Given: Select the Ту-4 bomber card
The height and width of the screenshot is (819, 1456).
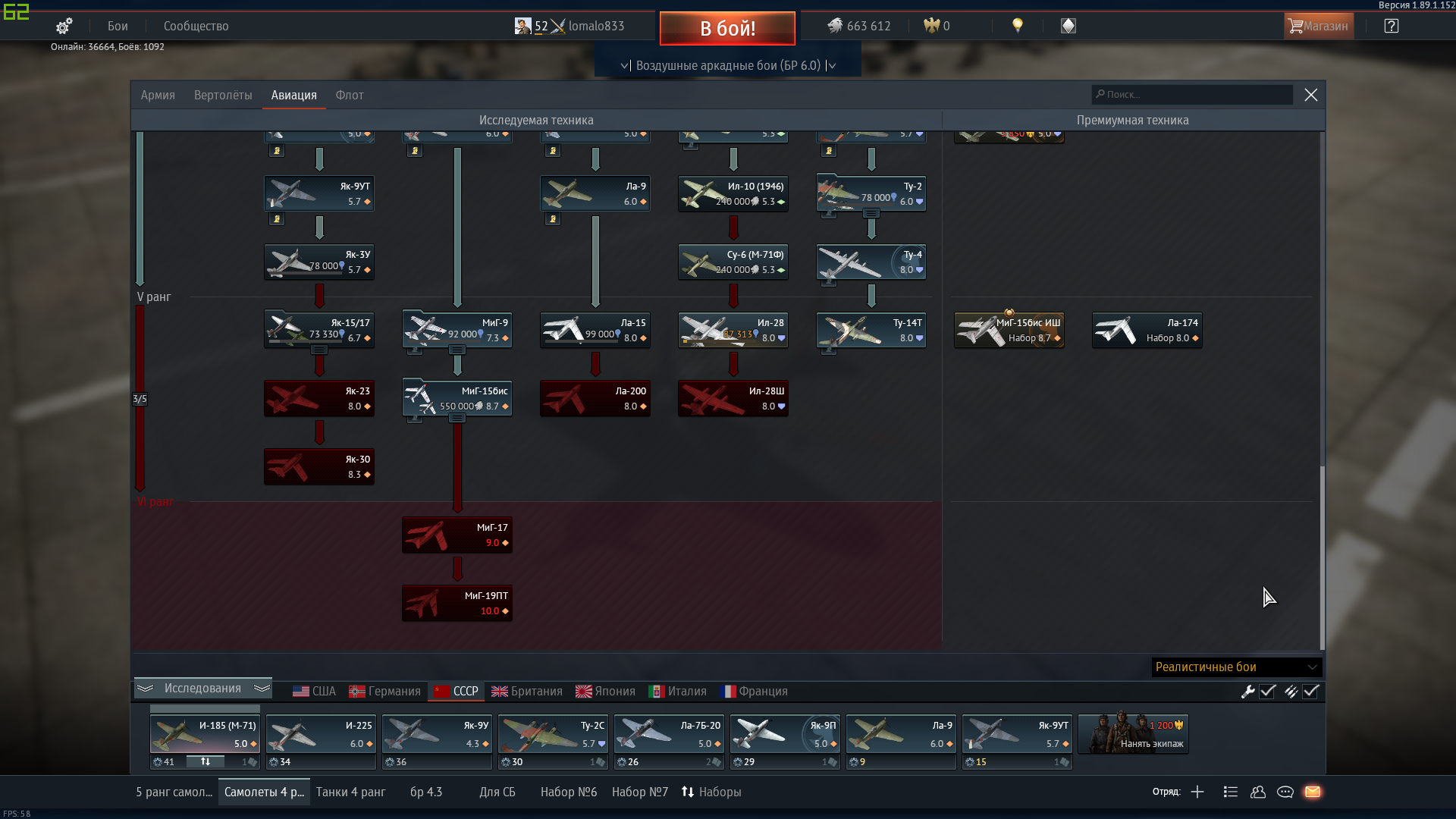Looking at the screenshot, I should tap(871, 262).
